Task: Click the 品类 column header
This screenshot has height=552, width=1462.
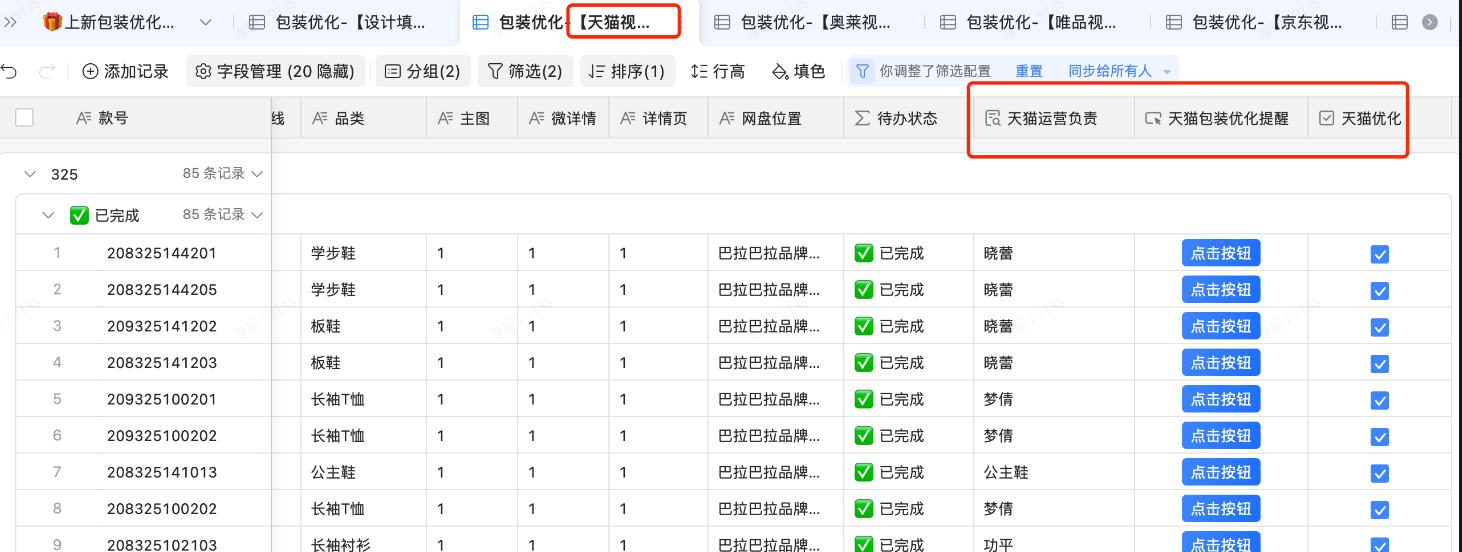Action: click(x=364, y=118)
